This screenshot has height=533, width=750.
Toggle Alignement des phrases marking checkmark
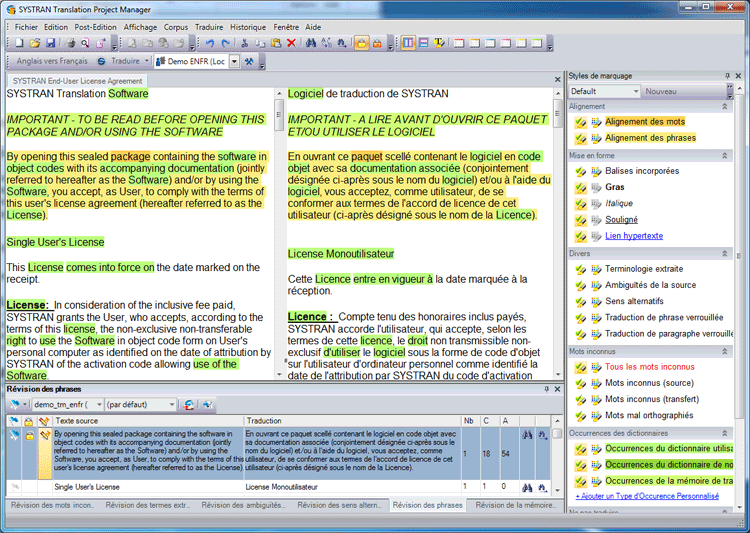pos(581,139)
